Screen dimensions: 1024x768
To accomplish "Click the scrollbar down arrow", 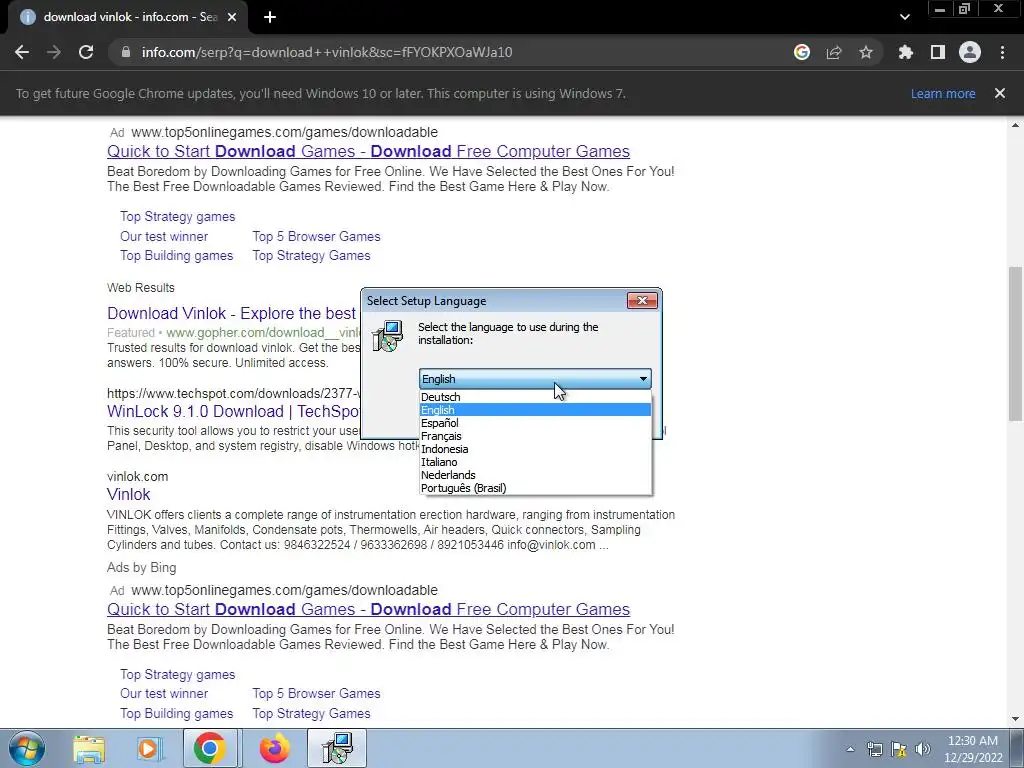I will click(x=1016, y=719).
